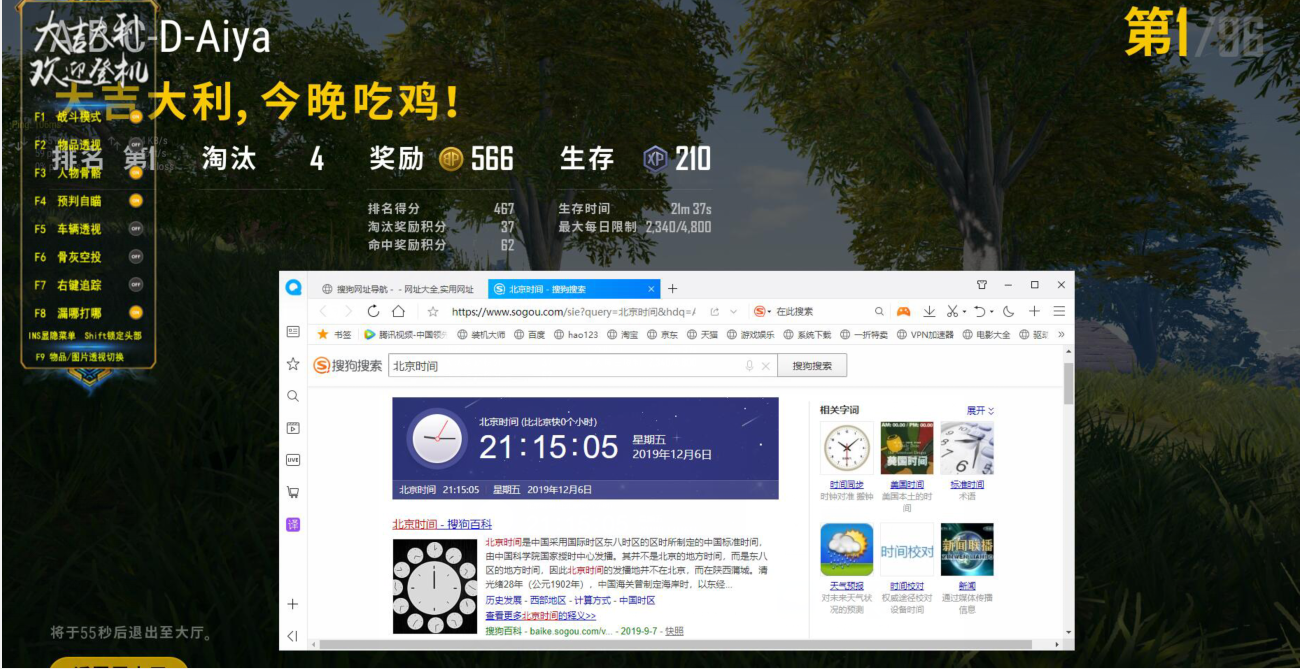Screen dimensions: 1300x669
Task: Close the 北京时间 - 搜狗搜索 tab
Action: 652,289
